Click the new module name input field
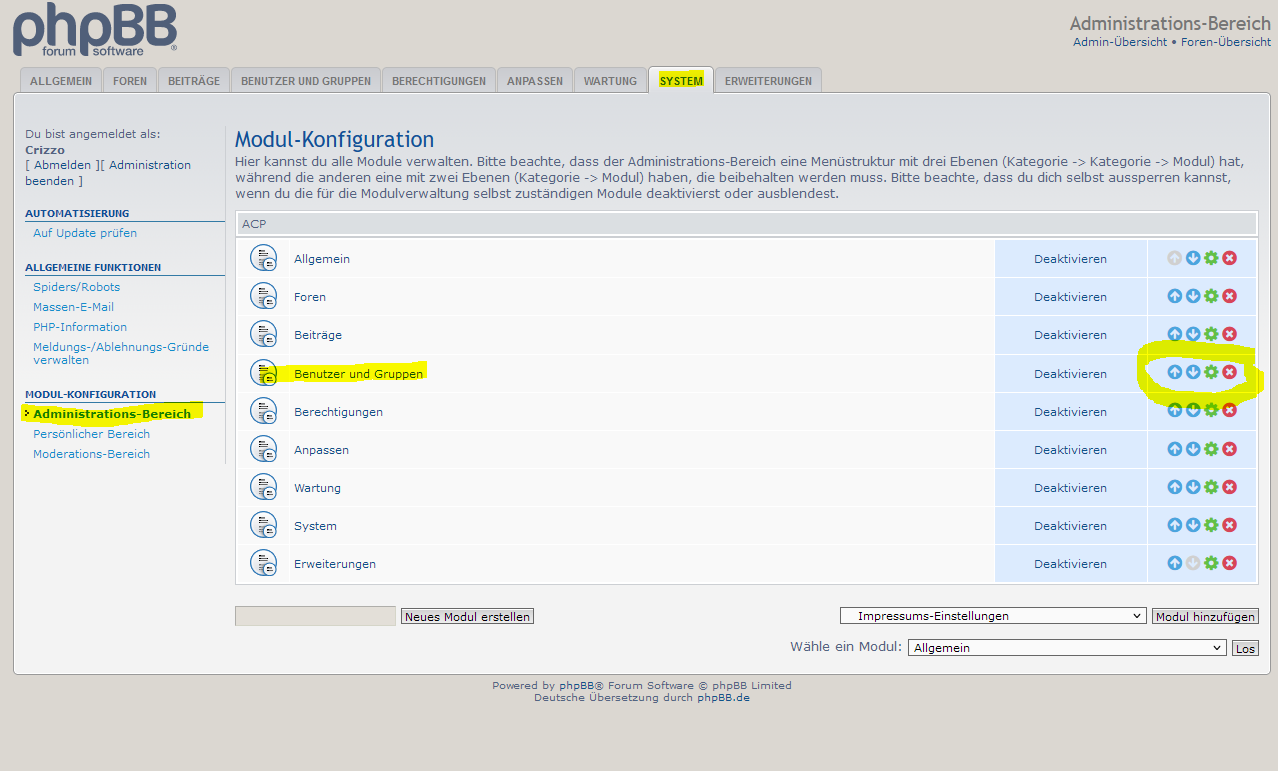Image resolution: width=1278 pixels, height=771 pixels. (x=315, y=617)
